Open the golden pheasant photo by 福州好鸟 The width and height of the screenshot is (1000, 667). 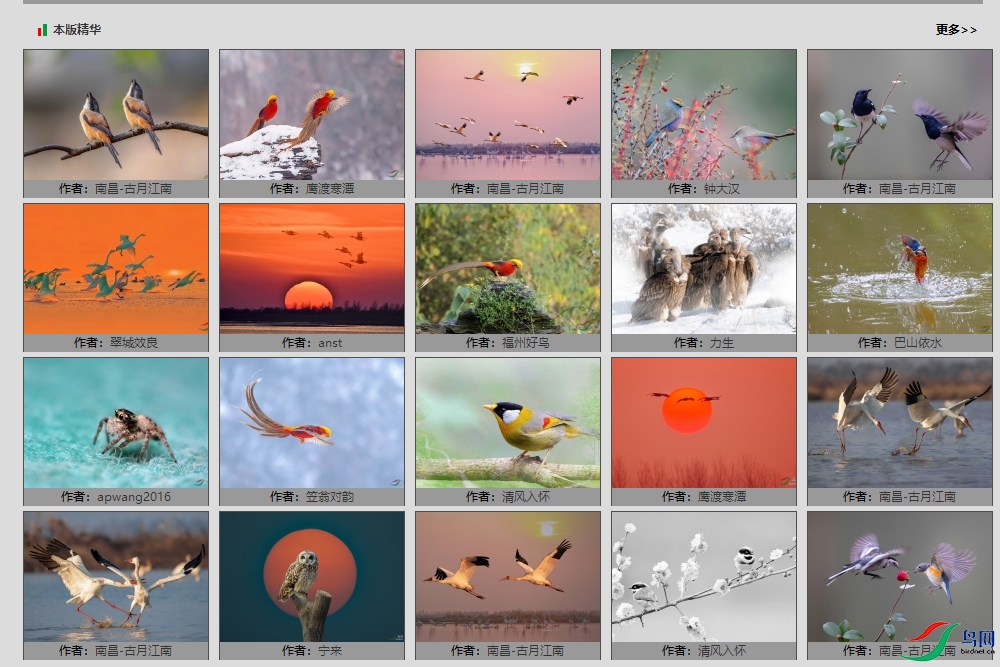(508, 268)
